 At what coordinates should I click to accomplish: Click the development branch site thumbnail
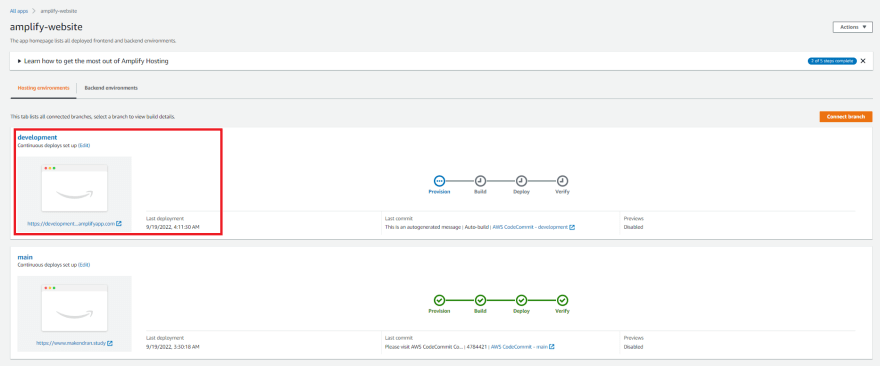click(x=75, y=187)
